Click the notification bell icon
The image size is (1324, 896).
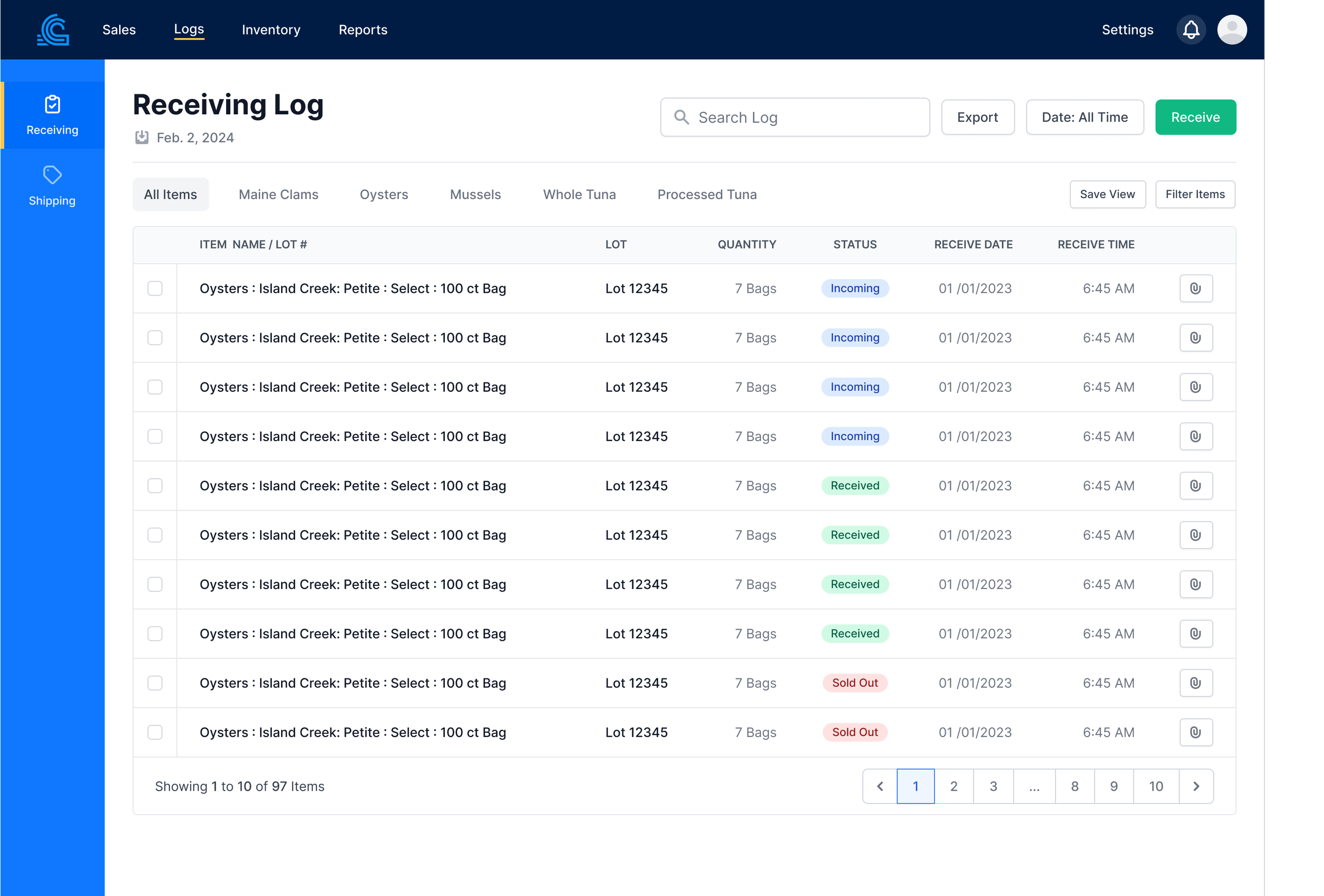coord(1191,30)
